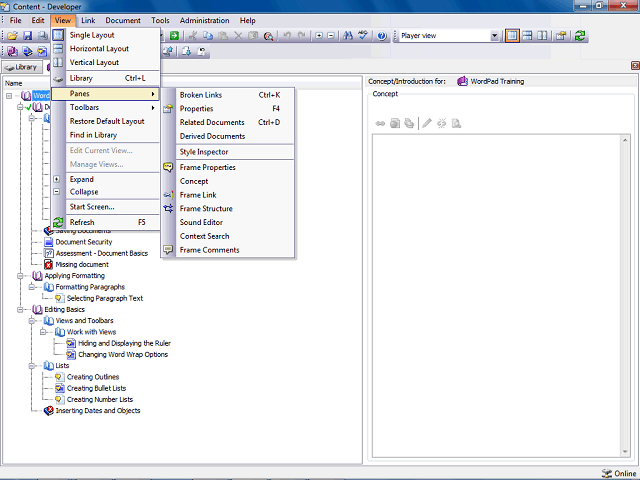Click the preview magnifier icon in Concept pane
The width and height of the screenshot is (640, 480).
[456, 123]
